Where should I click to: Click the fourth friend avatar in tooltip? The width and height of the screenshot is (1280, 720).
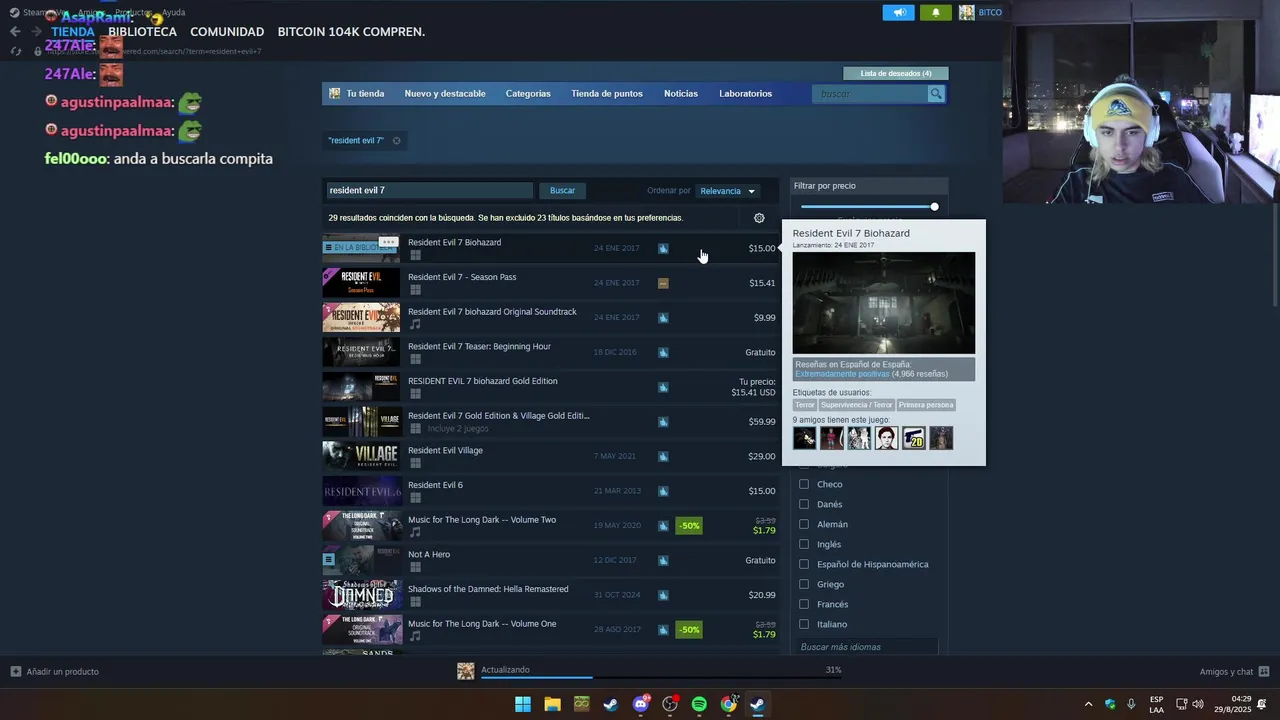(x=887, y=438)
